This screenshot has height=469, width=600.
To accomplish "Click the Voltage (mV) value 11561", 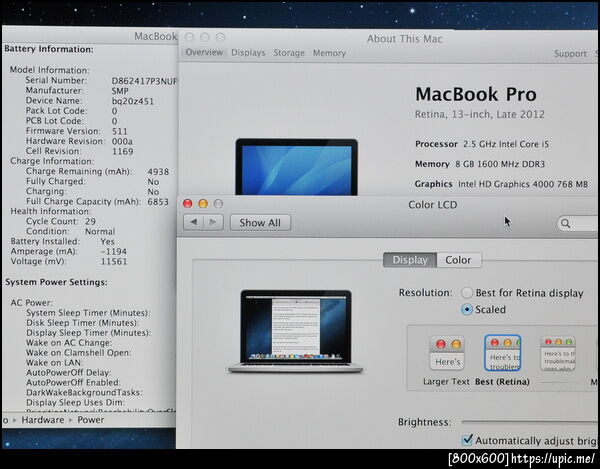I will tap(114, 262).
